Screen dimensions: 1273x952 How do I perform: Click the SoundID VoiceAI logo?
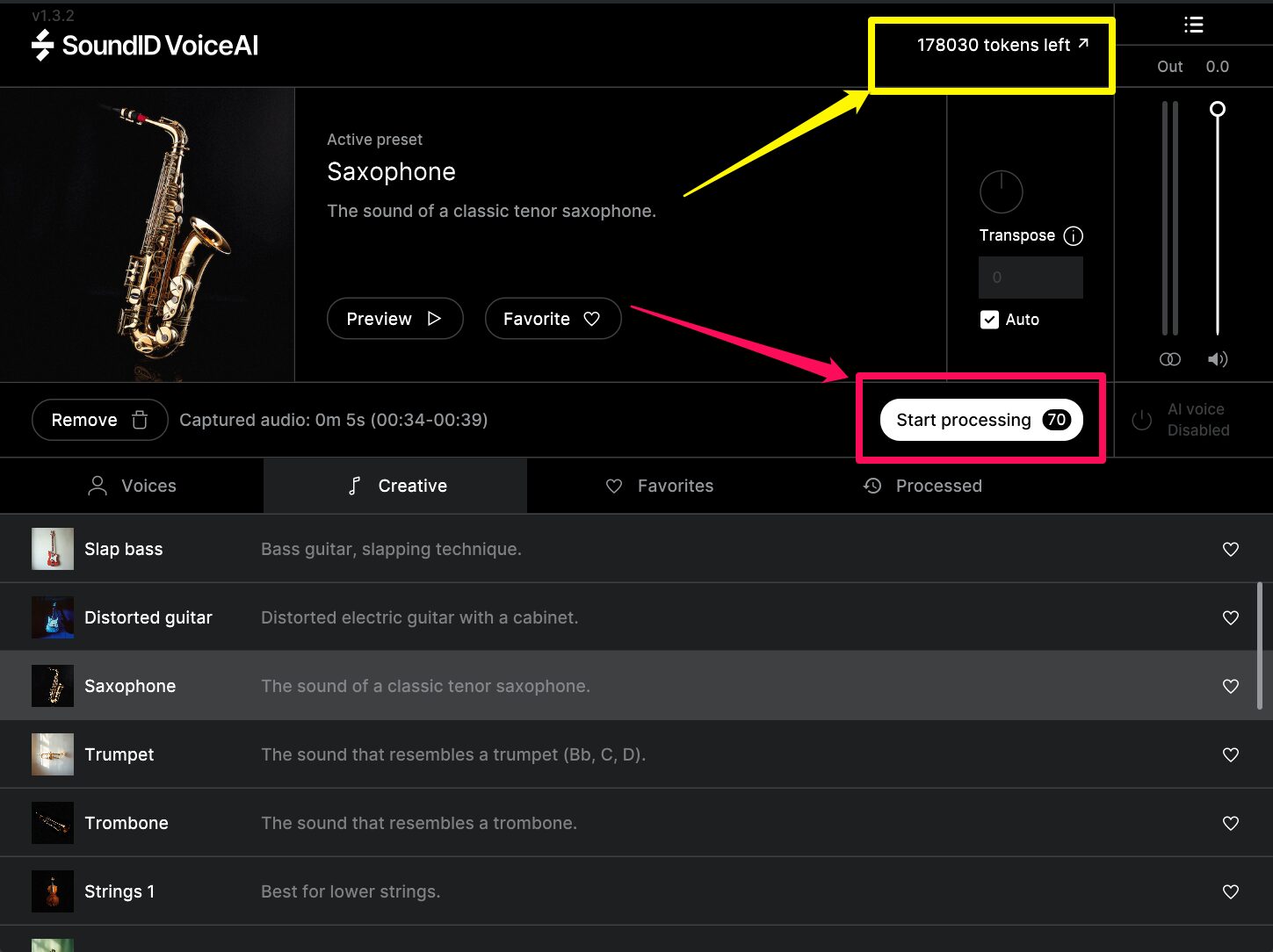click(145, 45)
